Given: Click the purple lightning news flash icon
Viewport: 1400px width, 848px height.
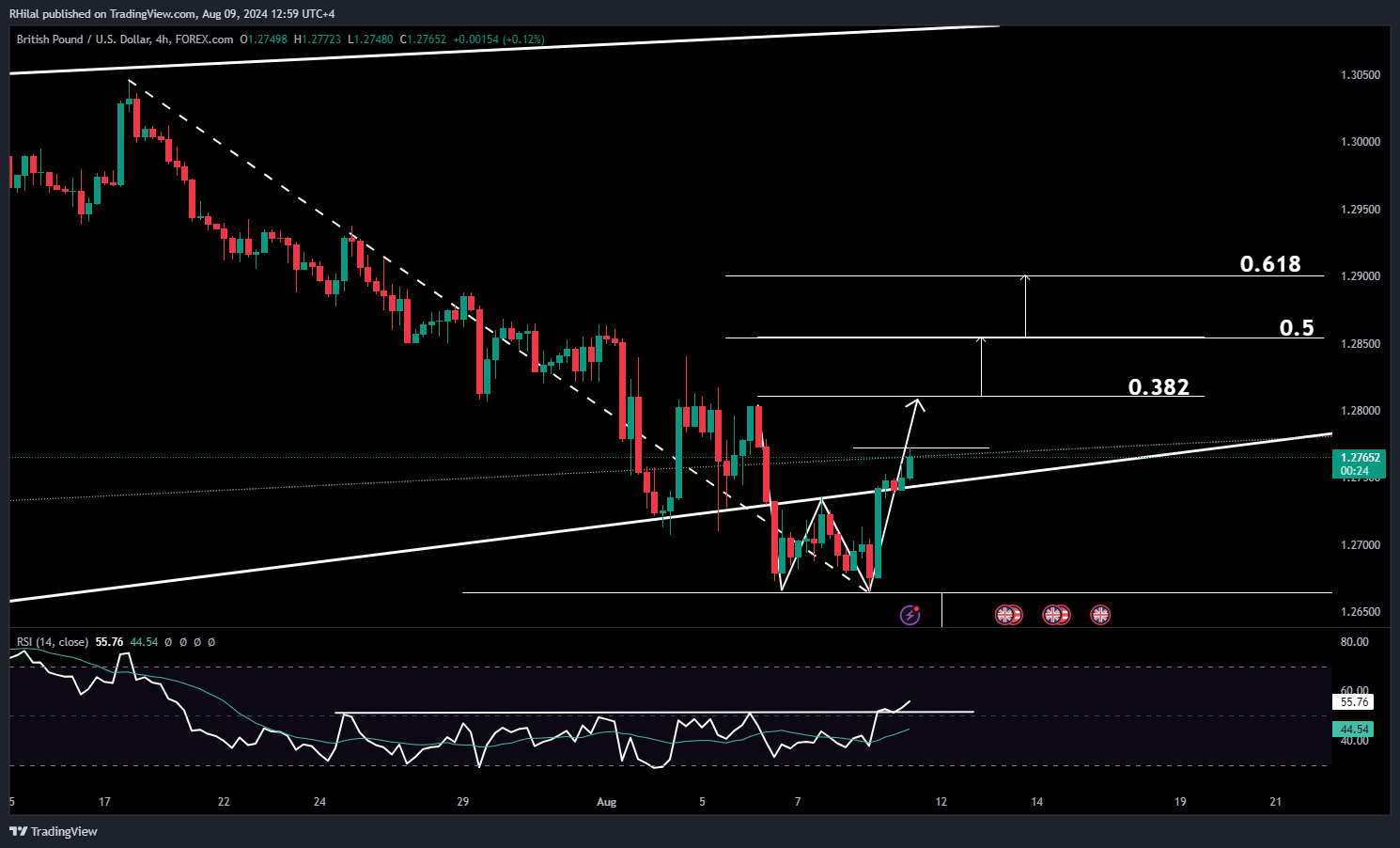Looking at the screenshot, I should click(x=910, y=615).
